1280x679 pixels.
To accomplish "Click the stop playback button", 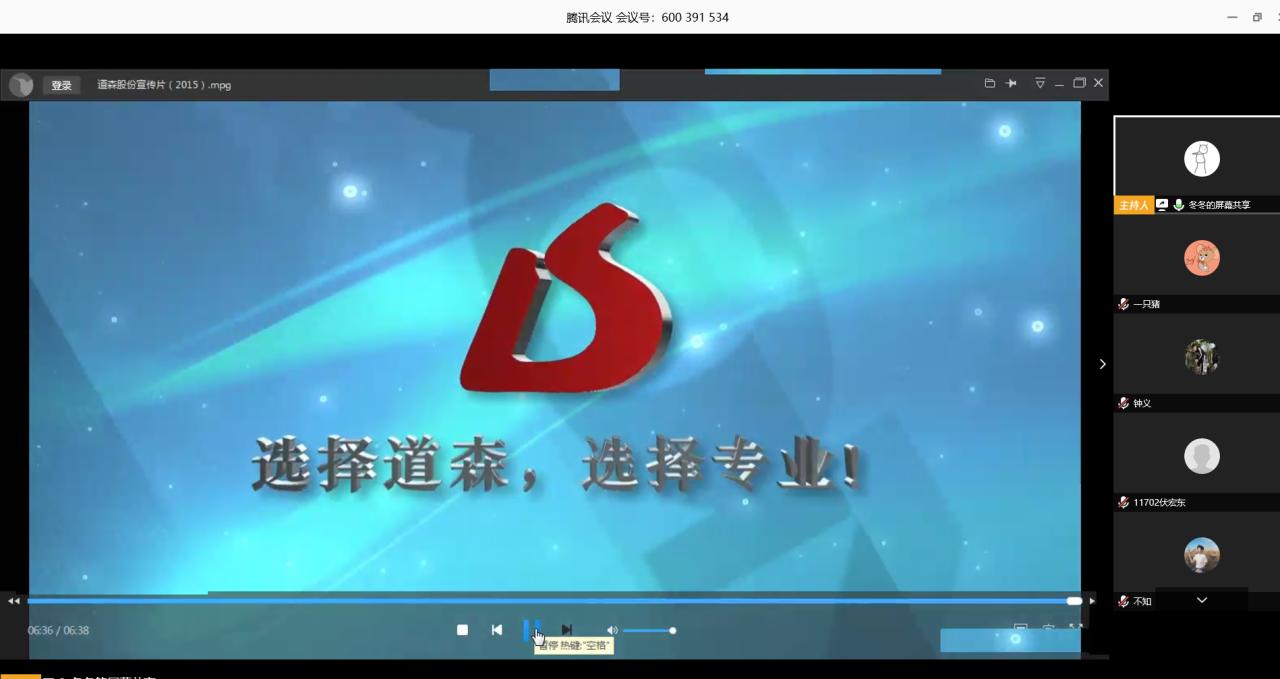I will click(x=462, y=630).
